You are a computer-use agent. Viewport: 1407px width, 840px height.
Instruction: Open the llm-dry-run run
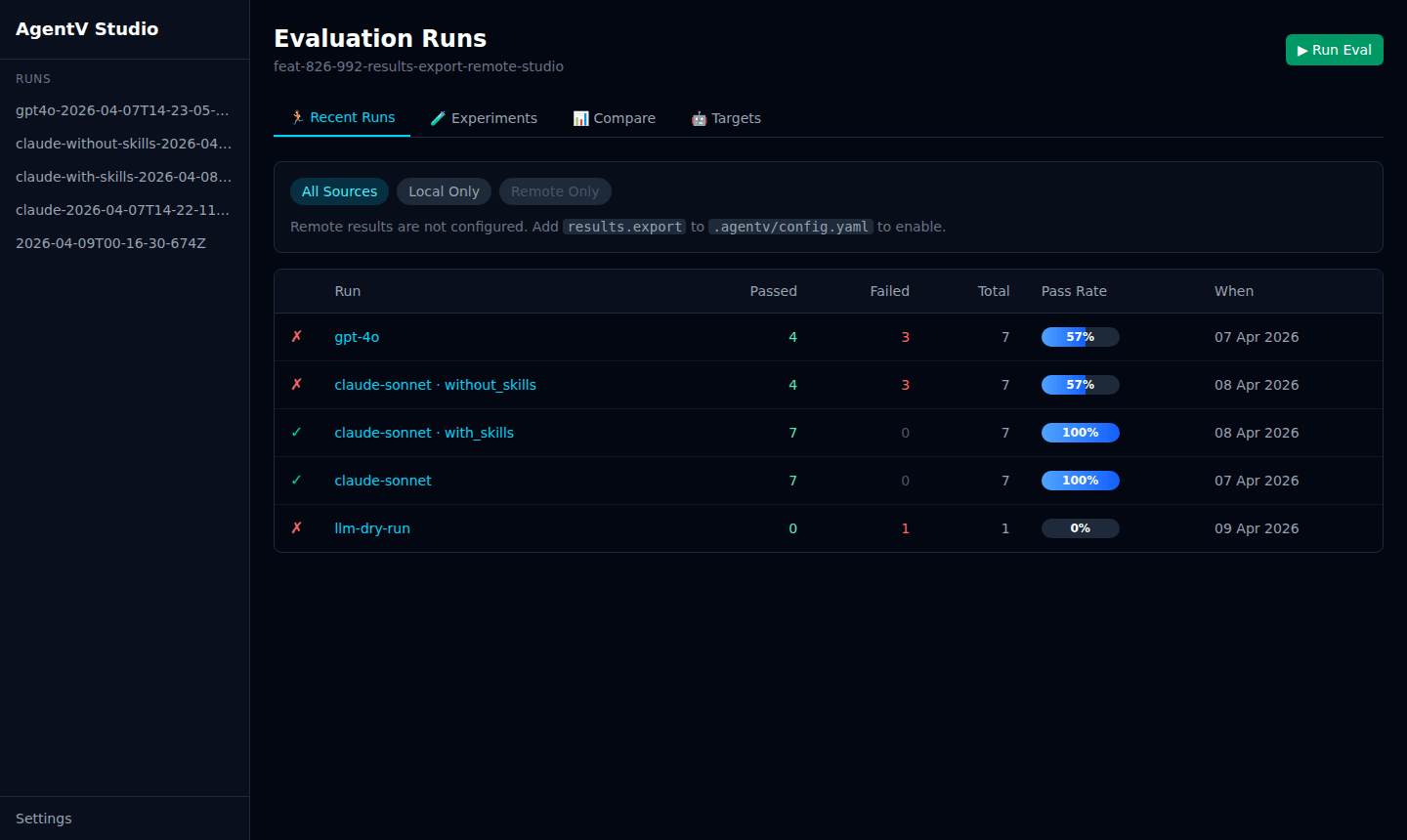pos(372,528)
